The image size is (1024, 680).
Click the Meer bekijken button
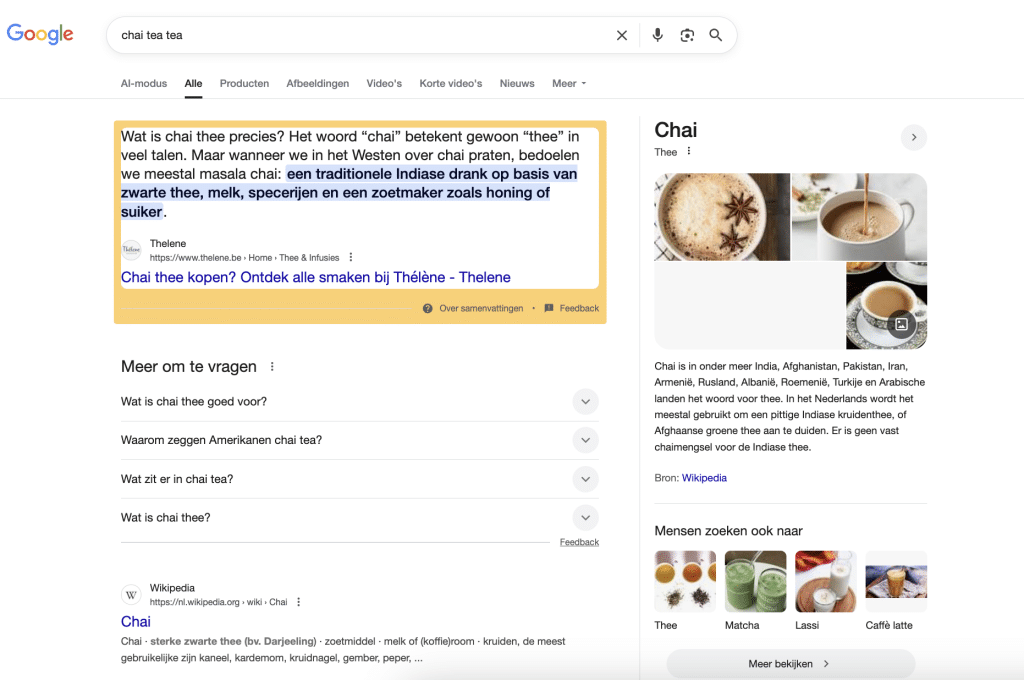pos(790,663)
